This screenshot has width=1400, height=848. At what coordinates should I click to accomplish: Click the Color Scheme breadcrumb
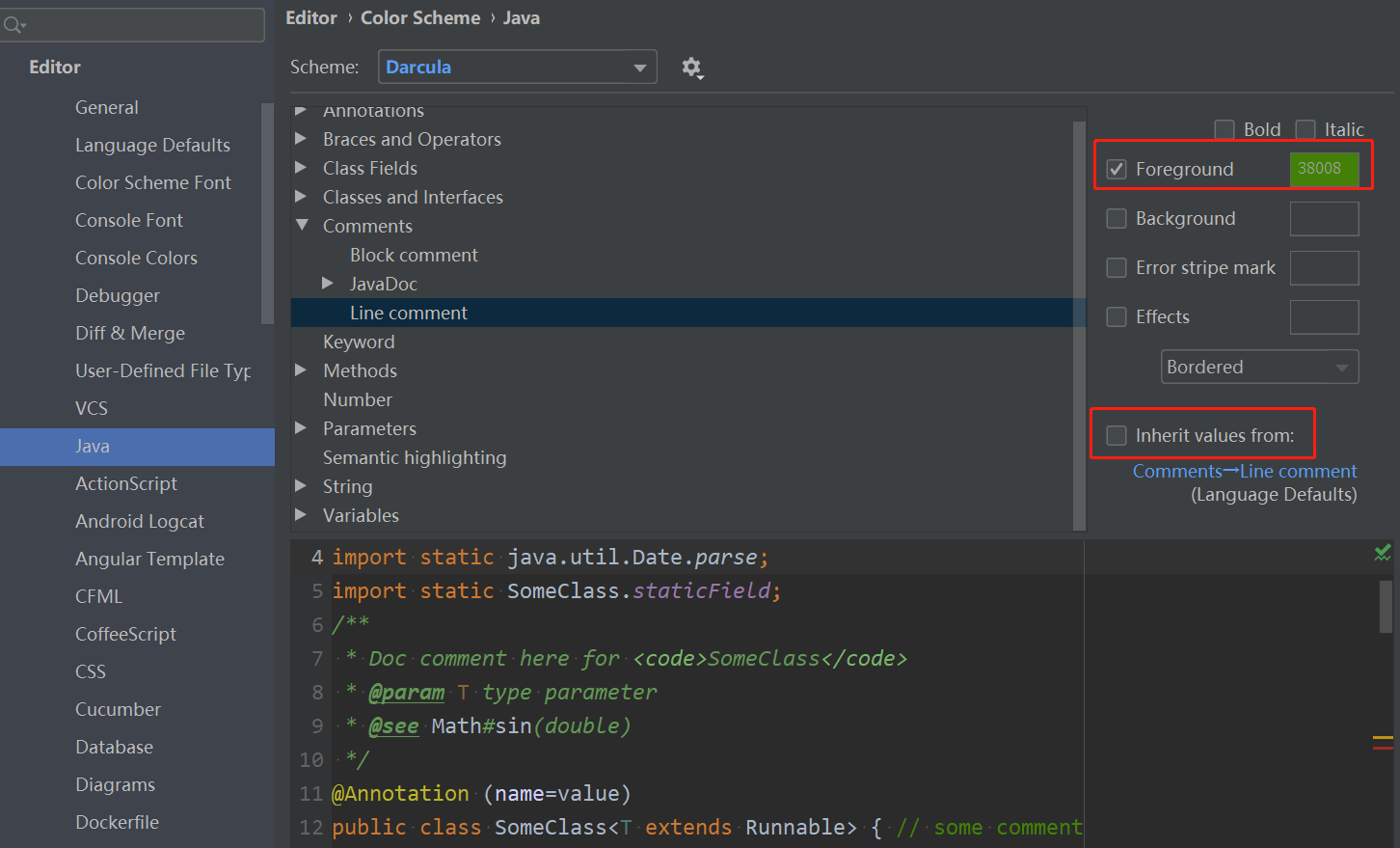point(420,18)
